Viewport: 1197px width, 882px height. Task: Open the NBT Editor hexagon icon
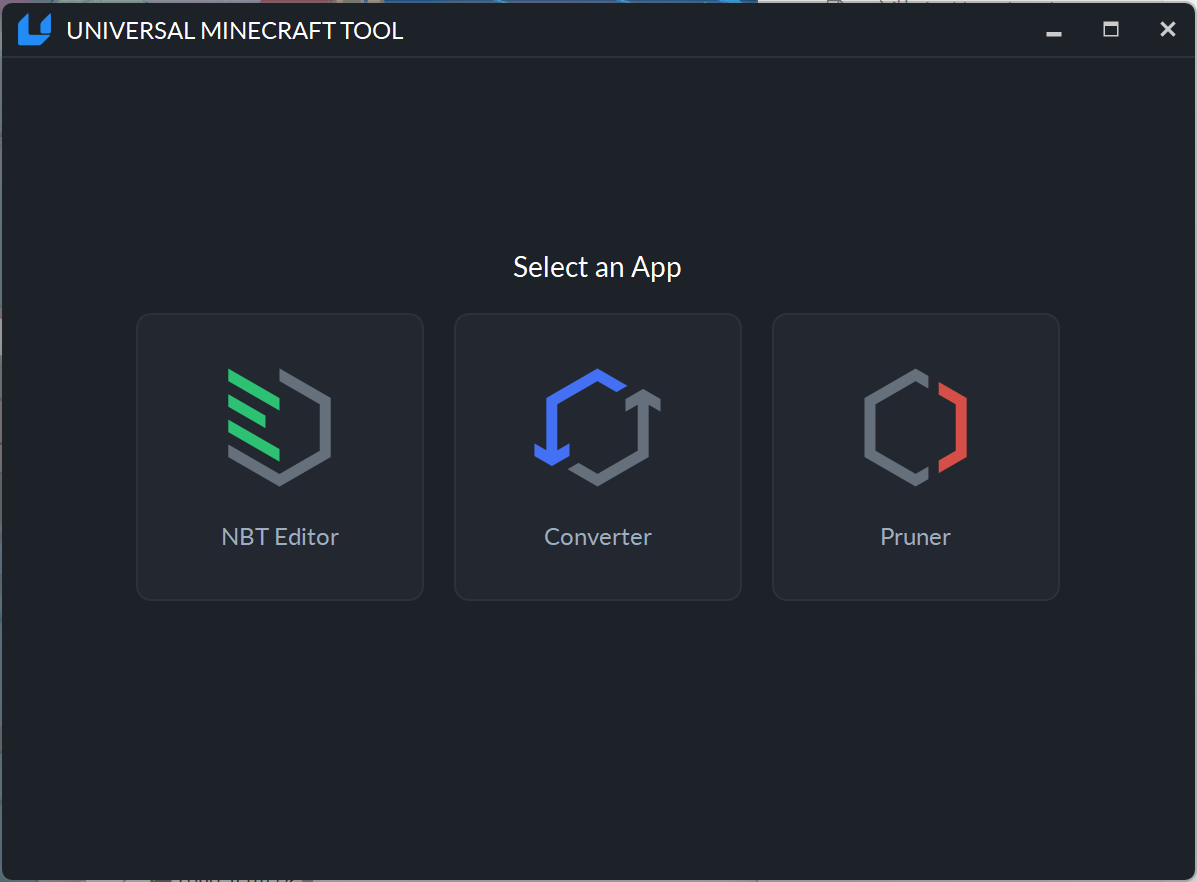(x=279, y=427)
